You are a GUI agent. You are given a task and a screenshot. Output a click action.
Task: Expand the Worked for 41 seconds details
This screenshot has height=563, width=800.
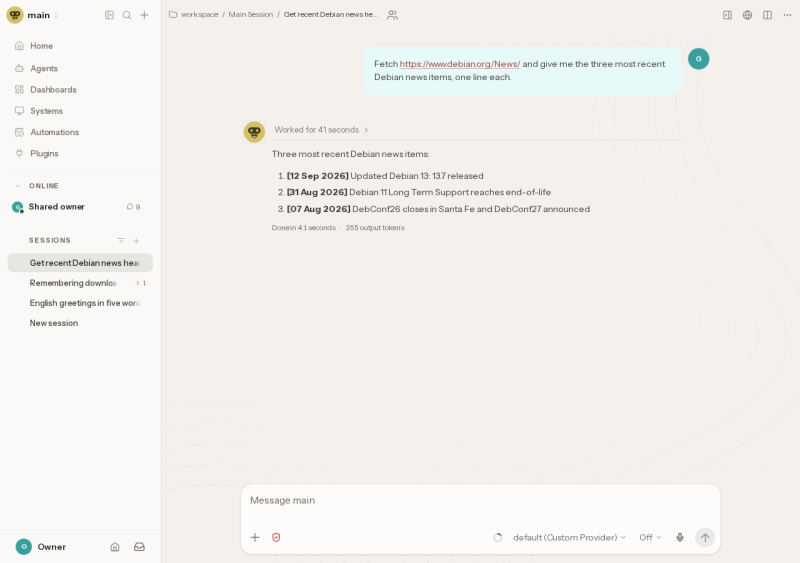coord(321,130)
